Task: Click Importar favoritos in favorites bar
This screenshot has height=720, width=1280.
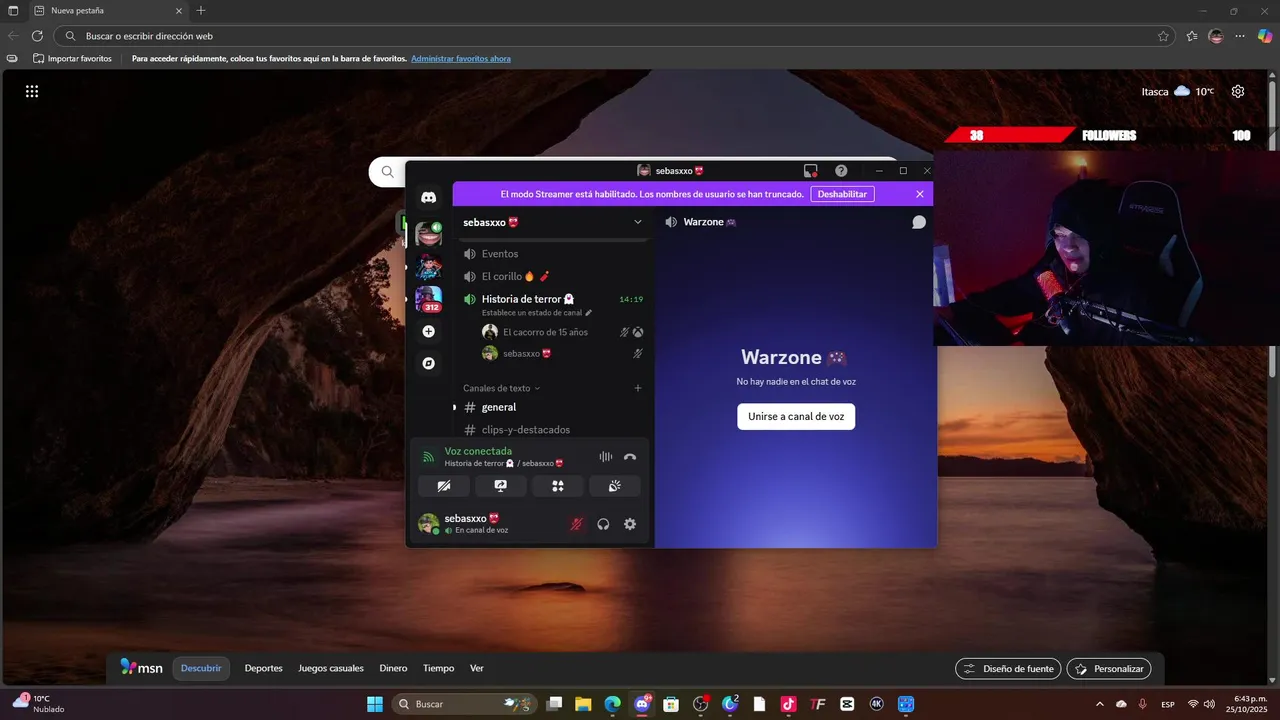Action: click(x=72, y=59)
